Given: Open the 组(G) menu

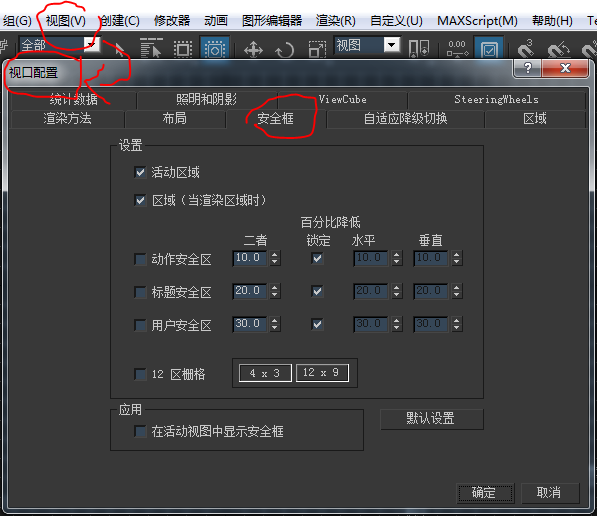Looking at the screenshot, I should (x=17, y=21).
